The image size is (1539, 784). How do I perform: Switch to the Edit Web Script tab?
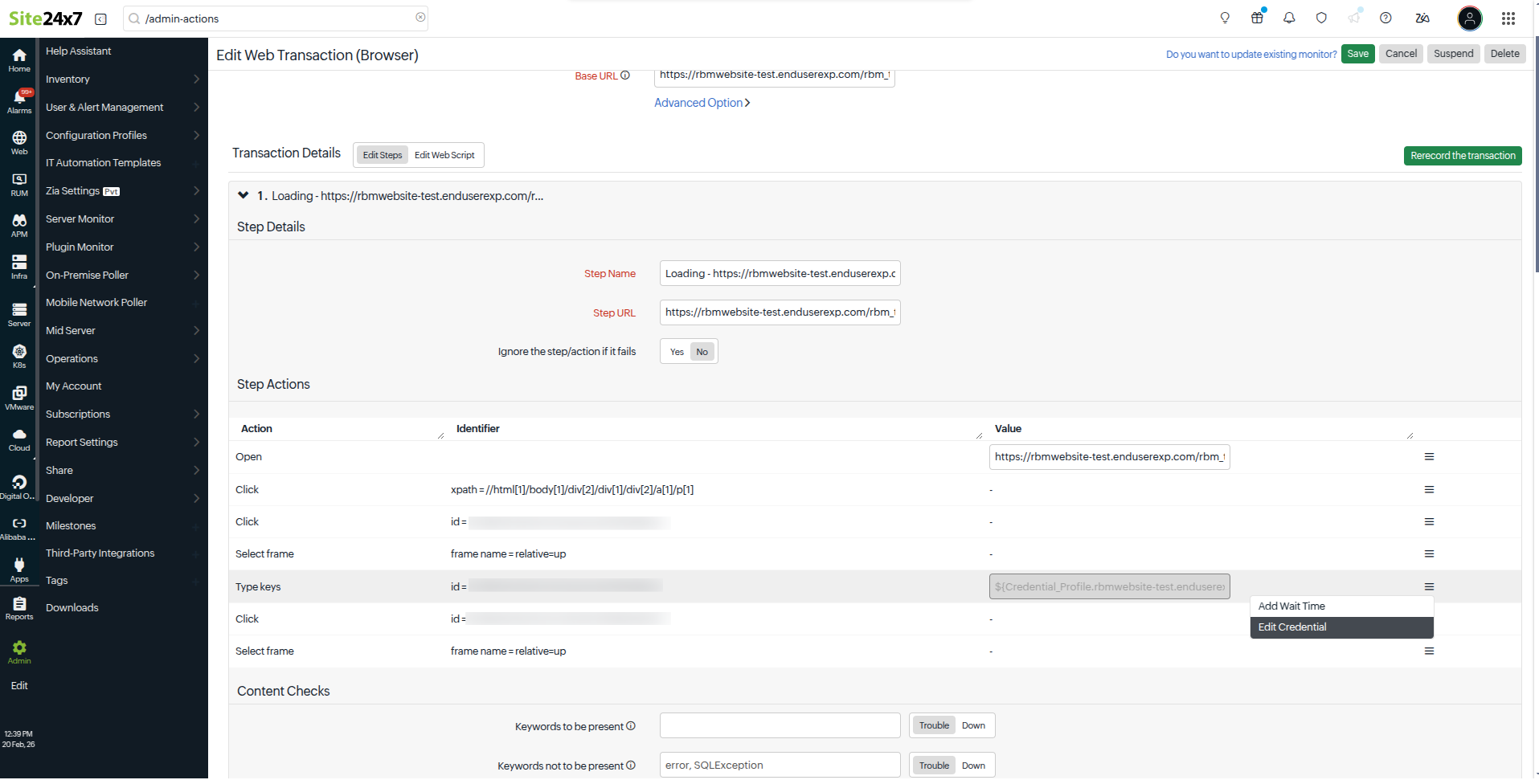point(444,154)
